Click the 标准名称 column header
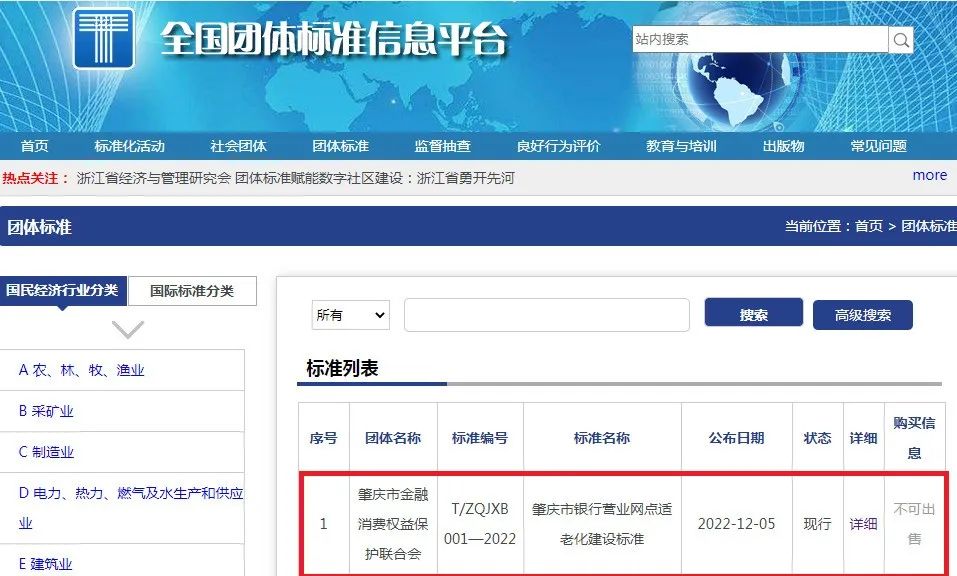 tap(602, 438)
